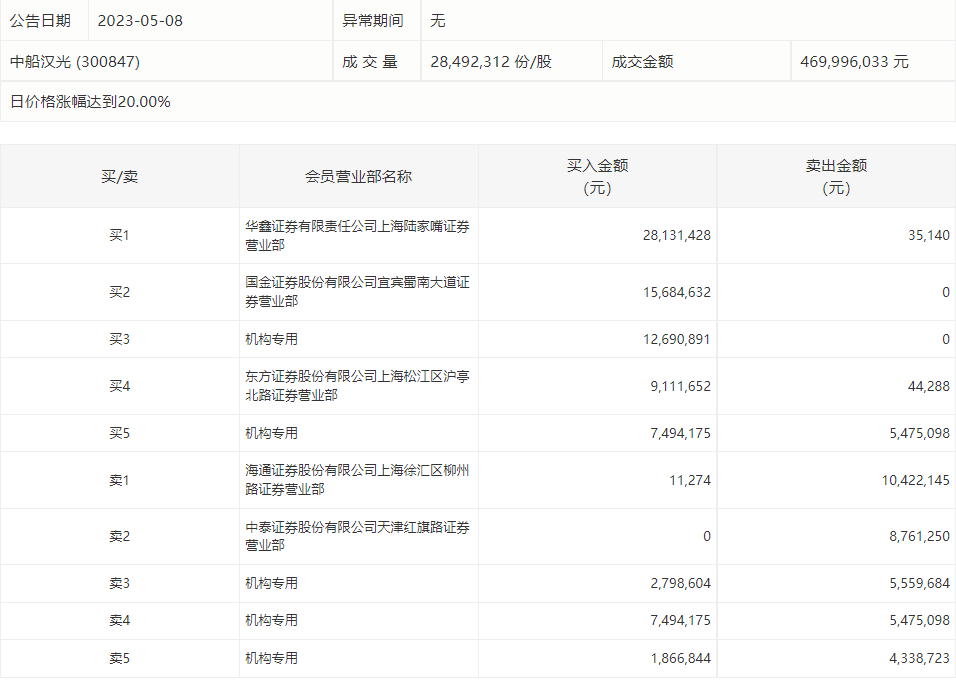Click the 买入金额 (元) column header

(598, 177)
